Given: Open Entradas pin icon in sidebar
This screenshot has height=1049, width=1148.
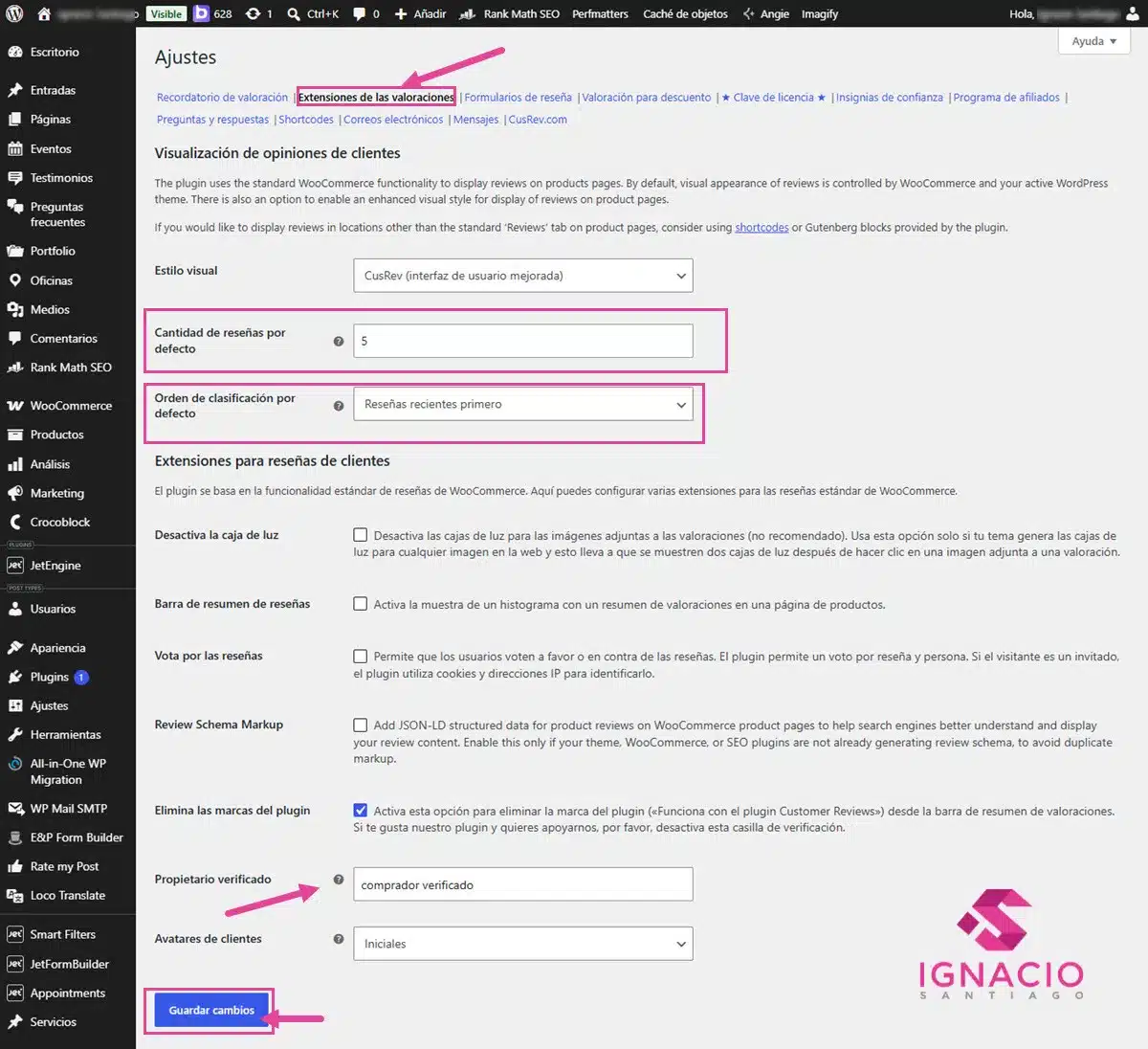Looking at the screenshot, I should (x=15, y=90).
